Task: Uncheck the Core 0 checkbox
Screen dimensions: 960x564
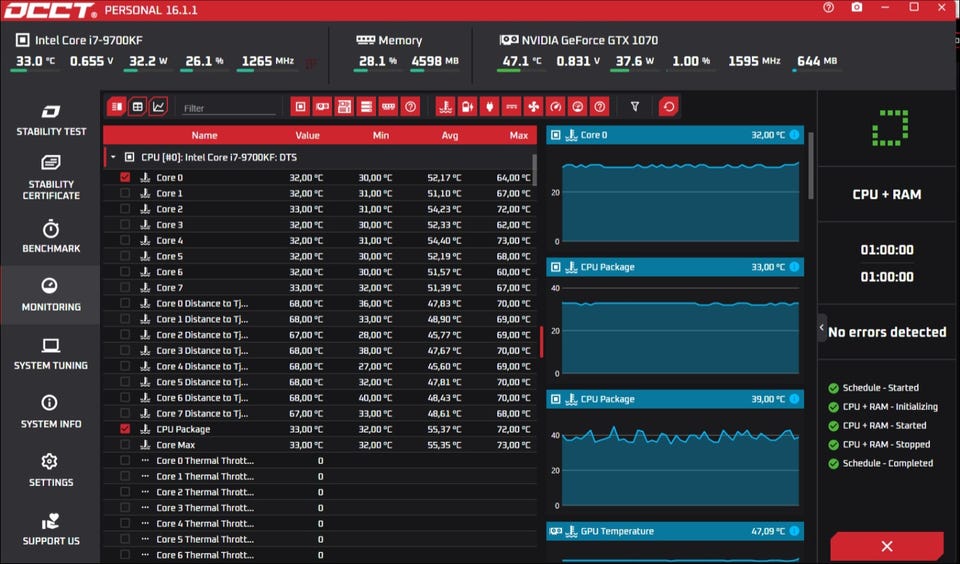Action: coord(125,178)
